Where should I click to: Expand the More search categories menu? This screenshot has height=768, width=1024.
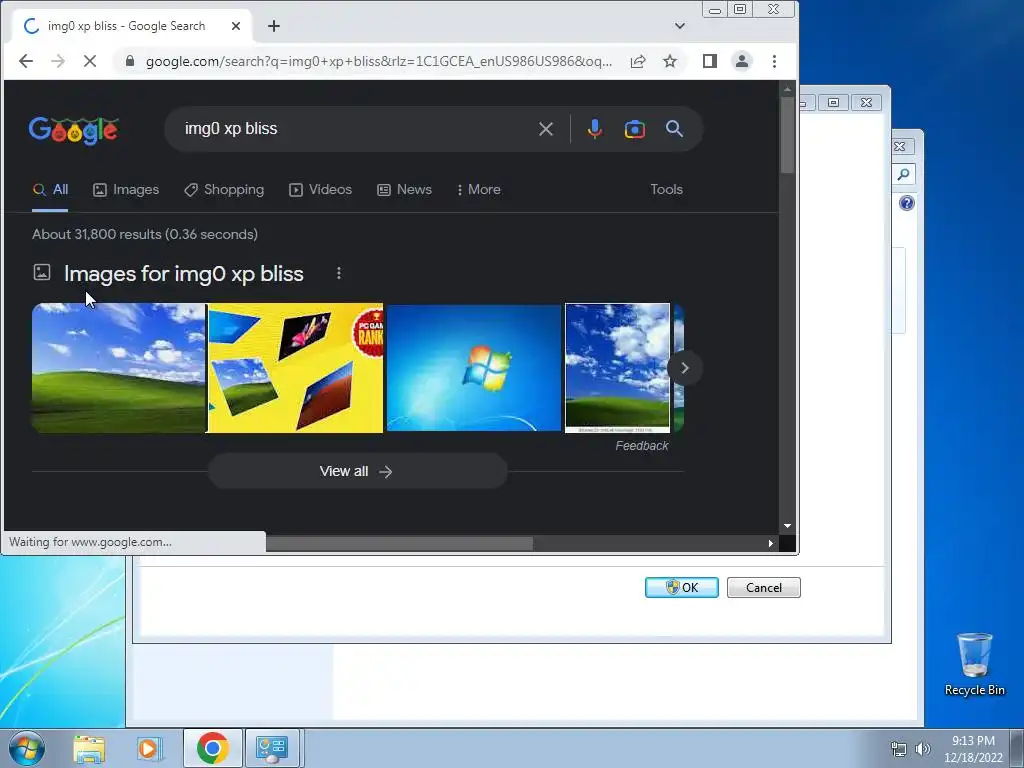pyautogui.click(x=479, y=189)
